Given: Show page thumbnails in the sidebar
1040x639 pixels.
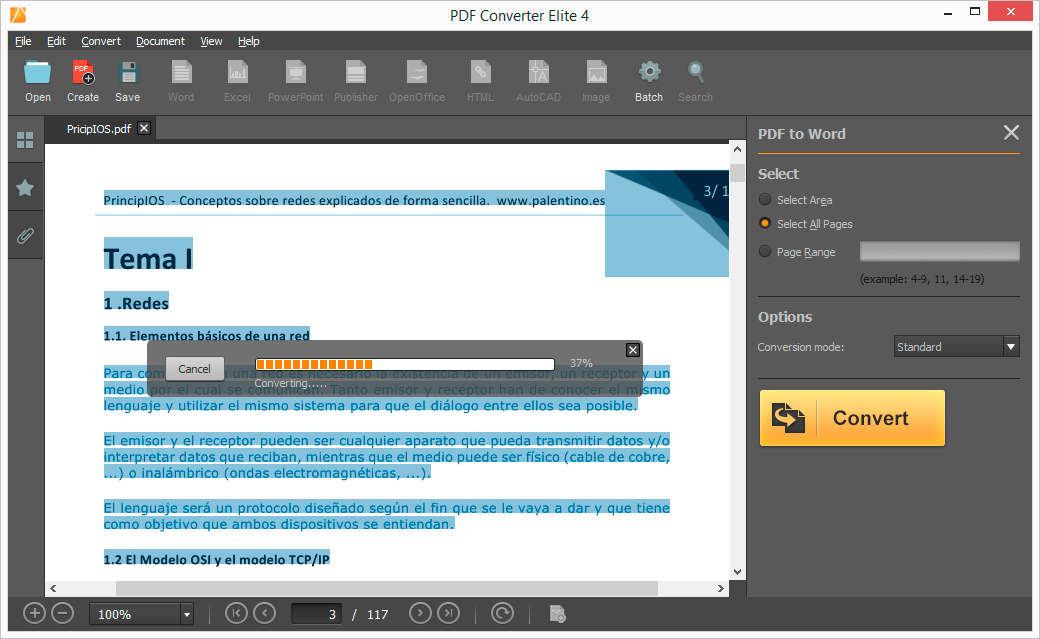Looking at the screenshot, I should coord(25,140).
